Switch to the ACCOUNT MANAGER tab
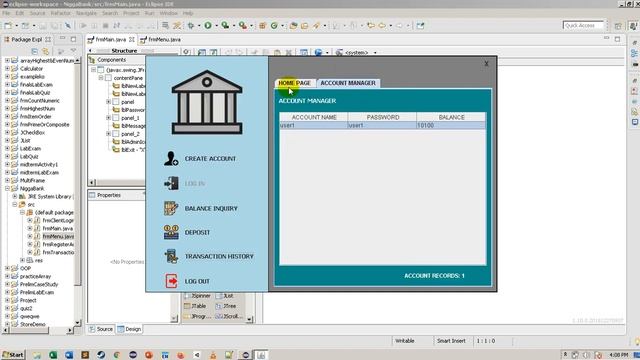Viewport: 640px width, 360px height. pos(348,83)
